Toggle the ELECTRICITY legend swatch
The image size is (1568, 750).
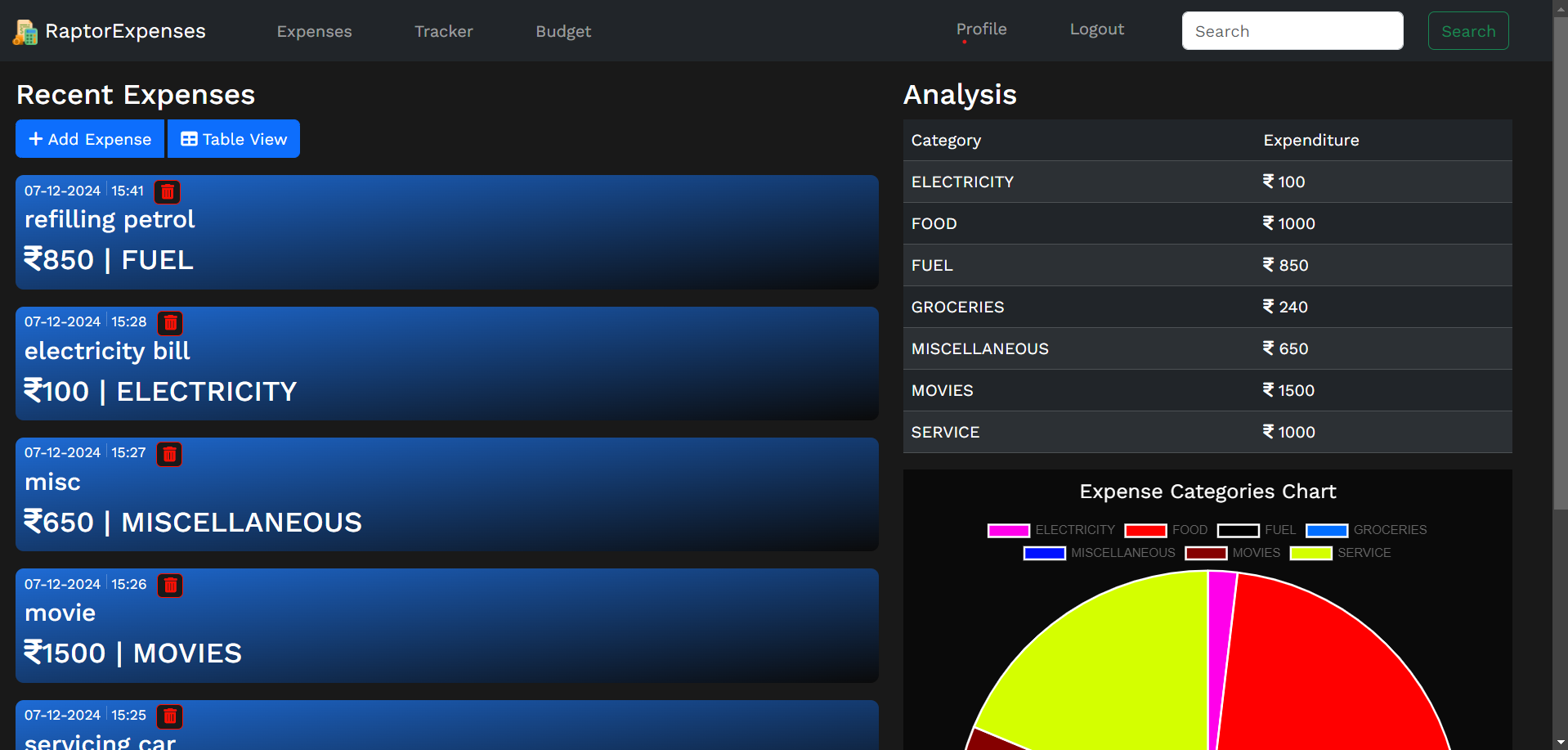(1009, 530)
